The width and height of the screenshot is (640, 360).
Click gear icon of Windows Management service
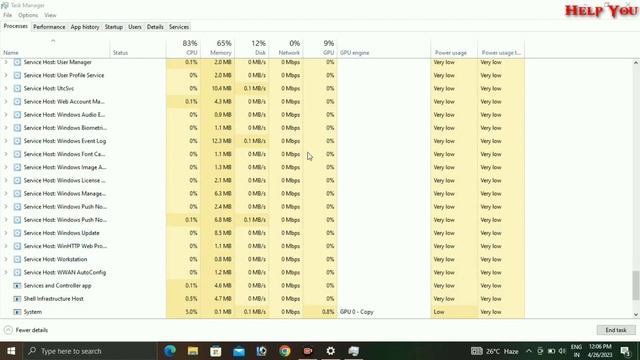tap(17, 193)
